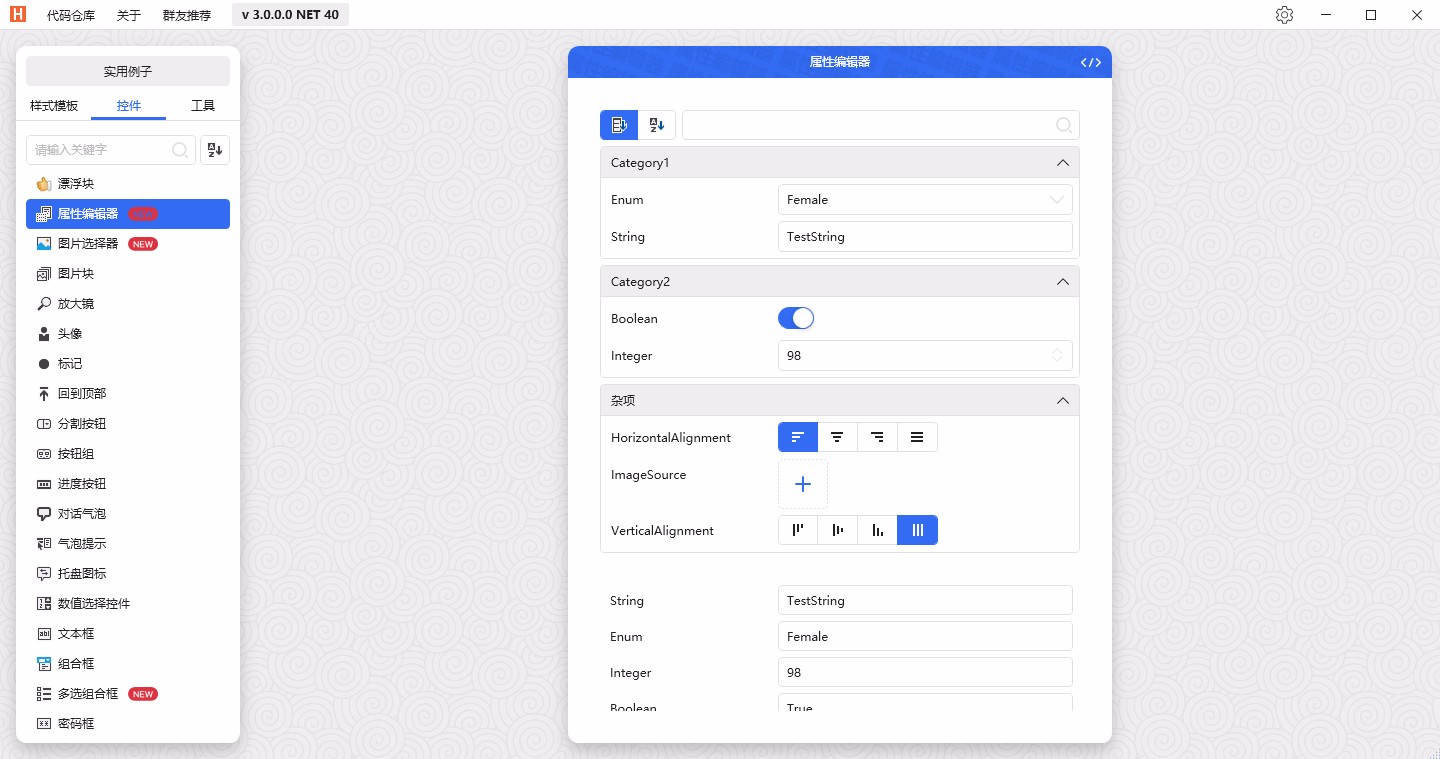1440x759 pixels.
Task: Click the sort icon beside sidebar search box
Action: coord(214,149)
